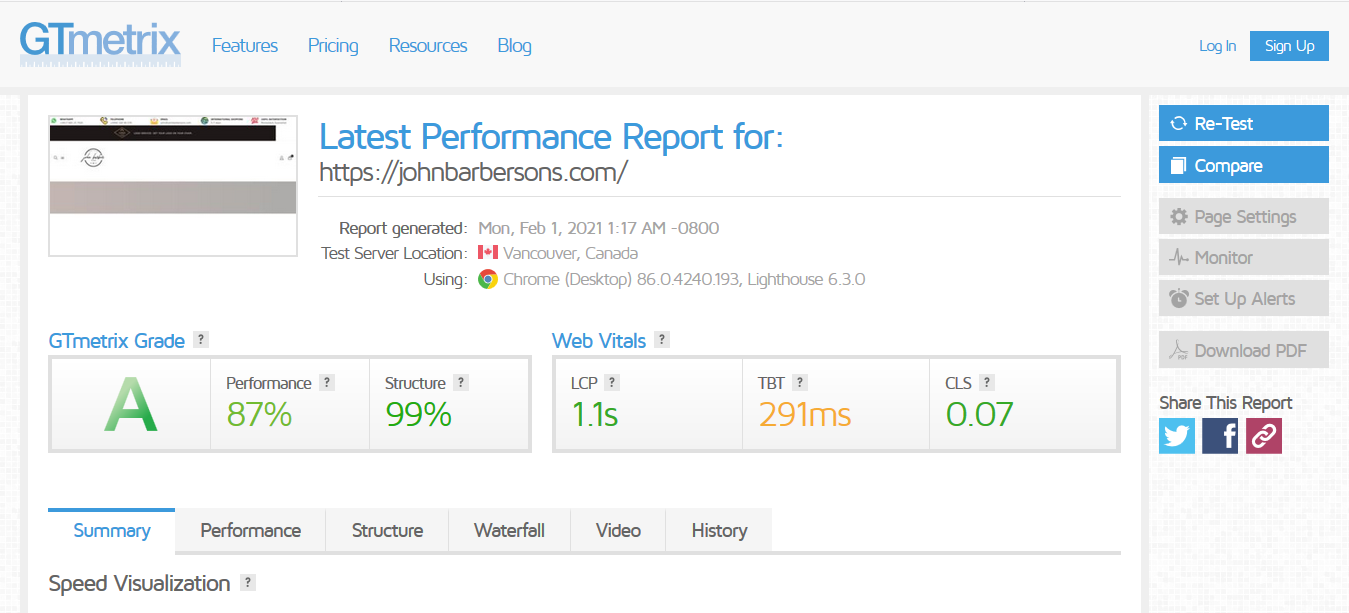Viewport: 1349px width, 613px height.
Task: Click the Web Vitals heading text
Action: (599, 341)
